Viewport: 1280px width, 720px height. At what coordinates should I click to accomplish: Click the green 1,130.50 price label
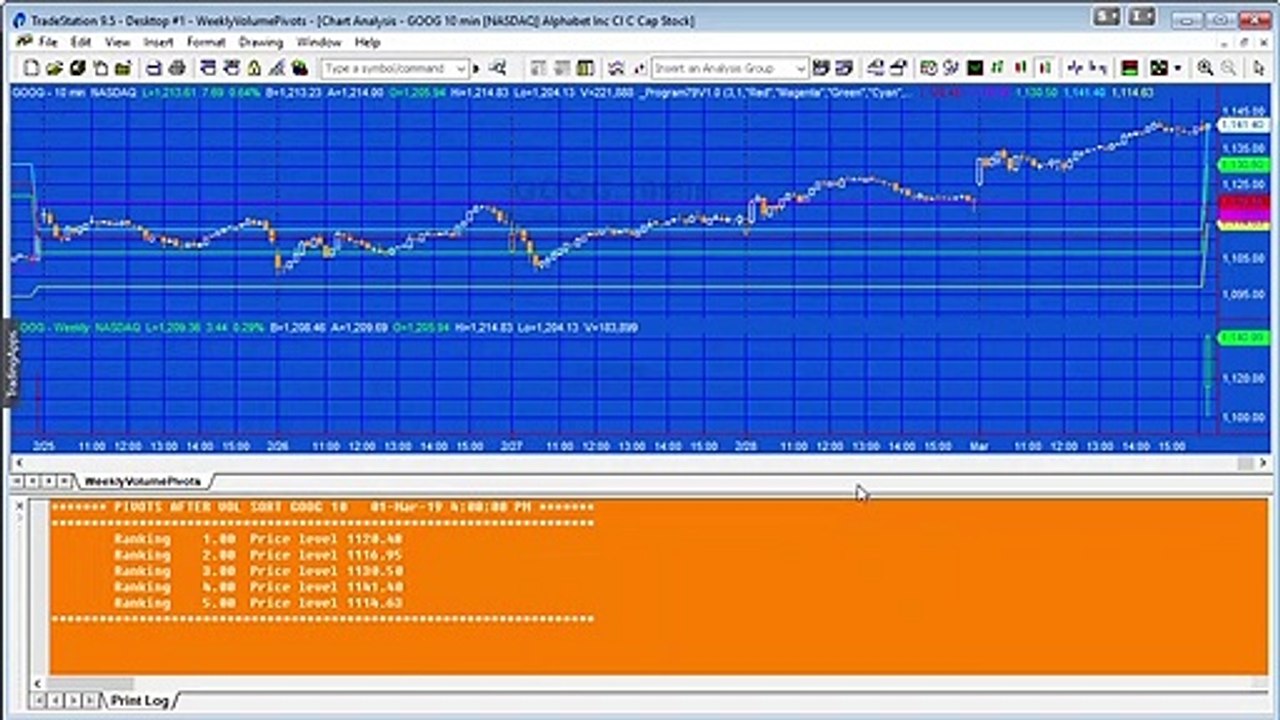tap(1245, 164)
